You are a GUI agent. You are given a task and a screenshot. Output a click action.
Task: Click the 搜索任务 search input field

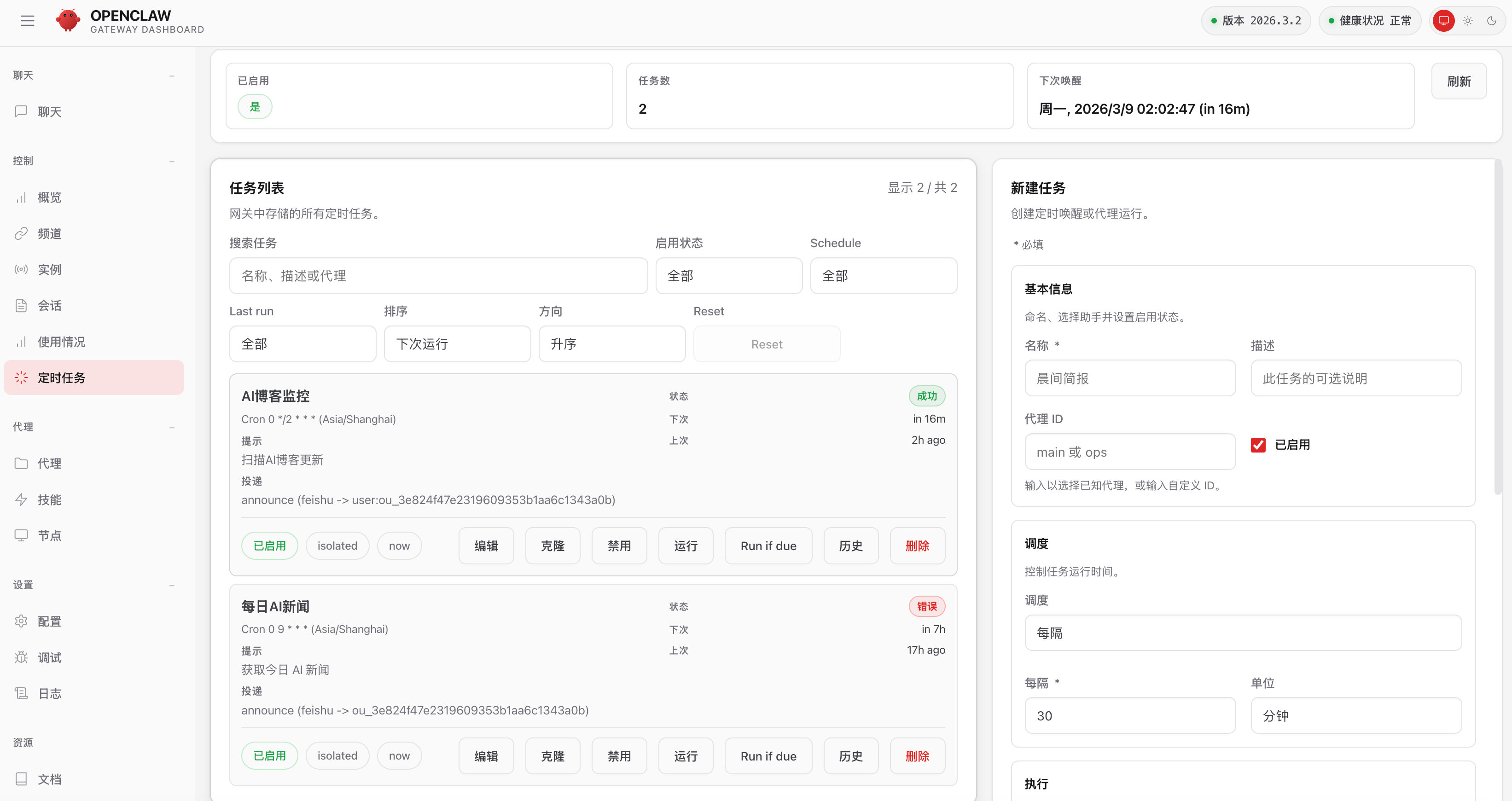[438, 276]
